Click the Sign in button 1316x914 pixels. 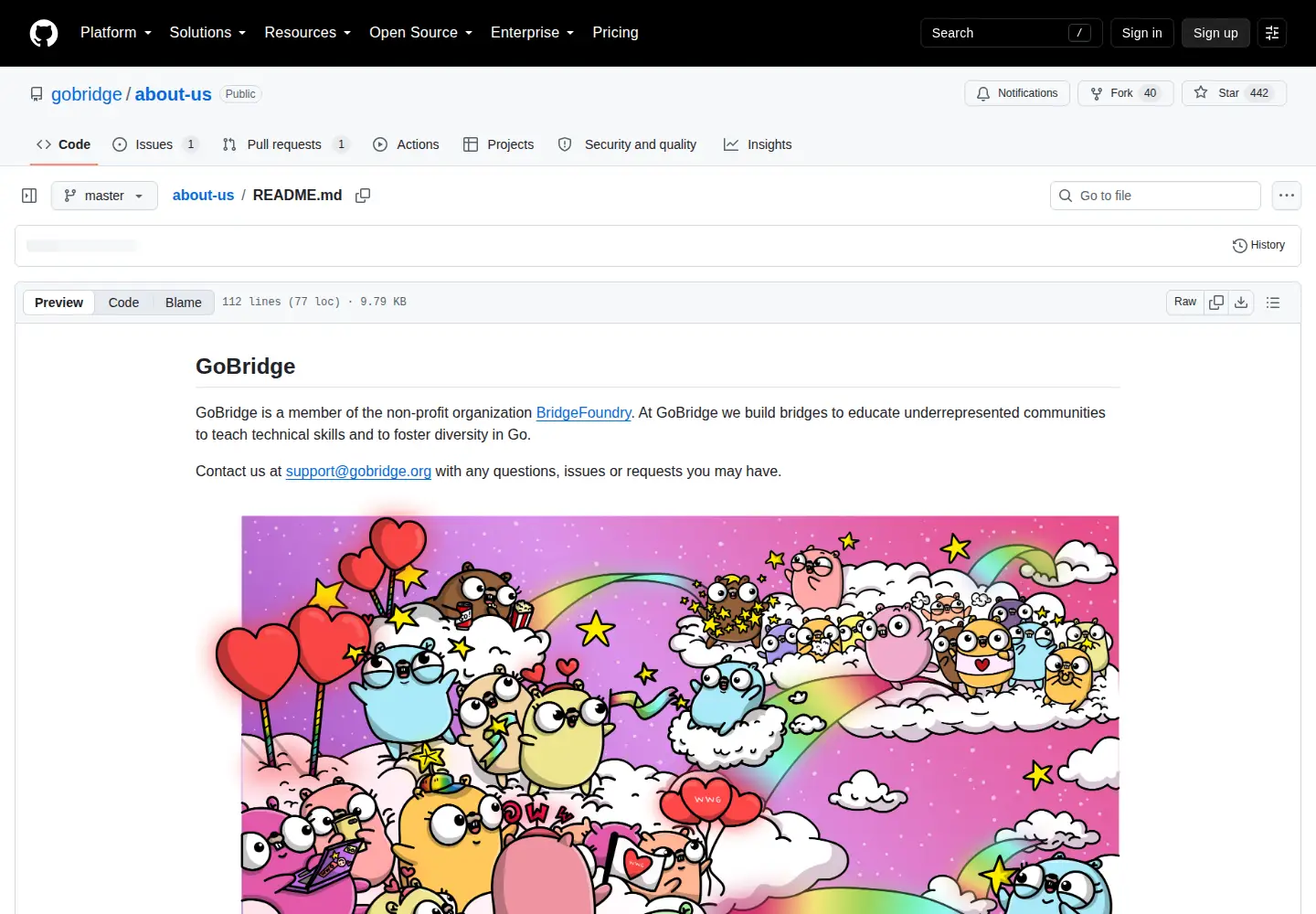(1141, 33)
